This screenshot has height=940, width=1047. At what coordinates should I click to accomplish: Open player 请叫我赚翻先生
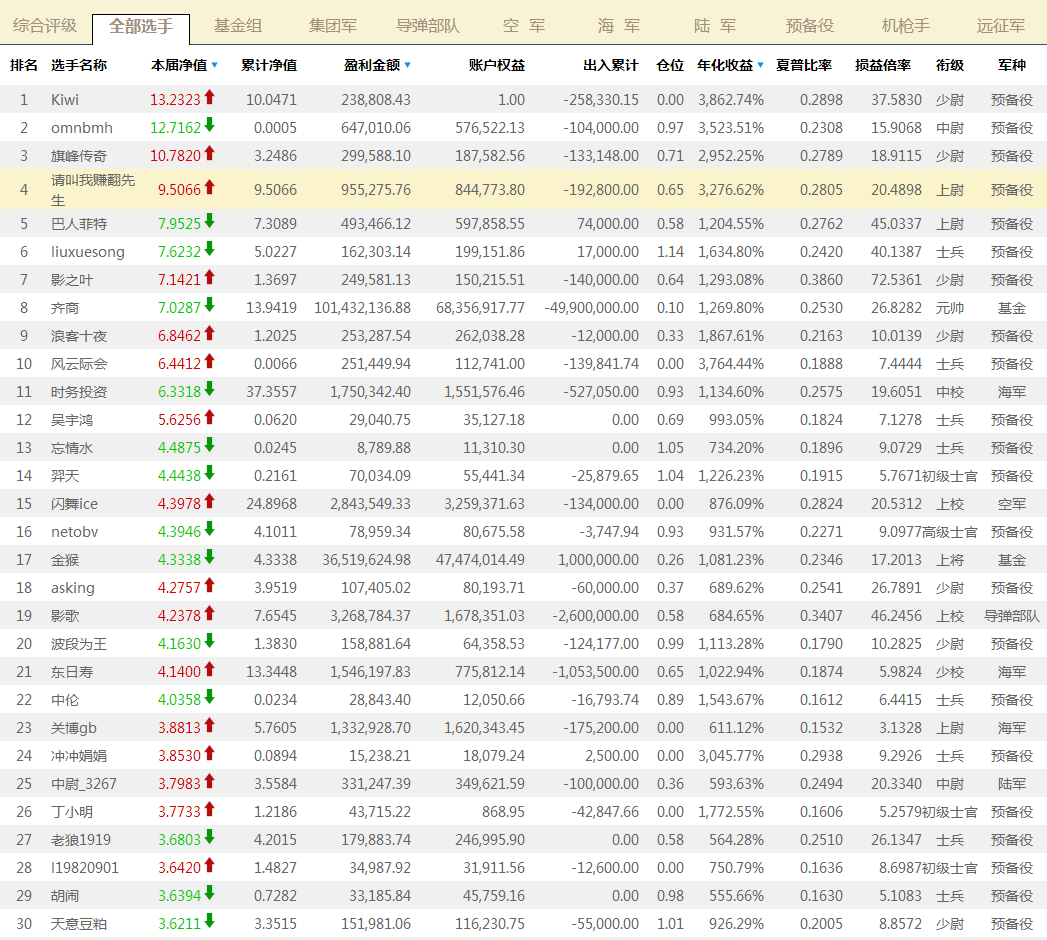click(x=93, y=190)
